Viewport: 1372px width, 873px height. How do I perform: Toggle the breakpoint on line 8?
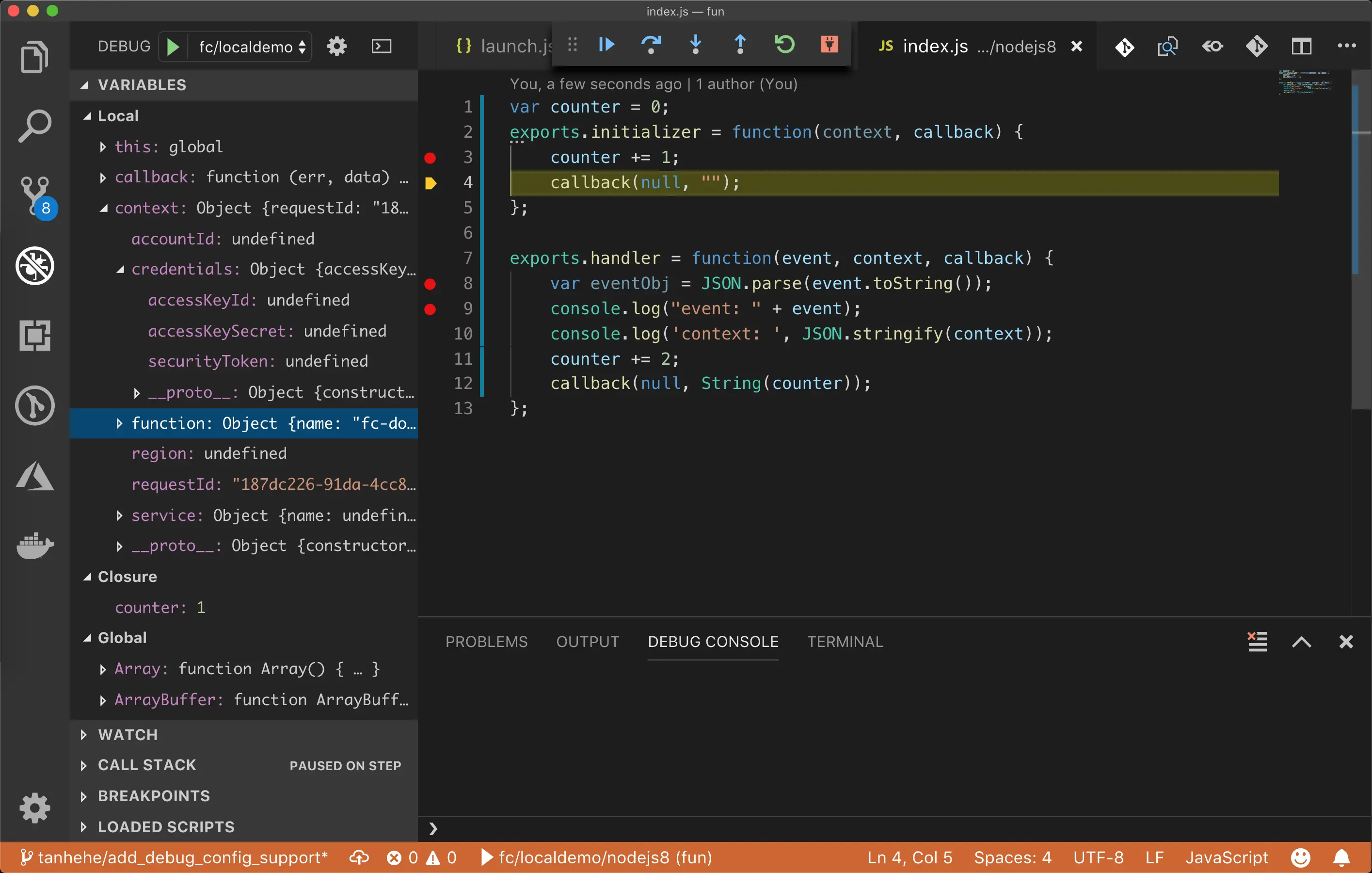coord(430,284)
